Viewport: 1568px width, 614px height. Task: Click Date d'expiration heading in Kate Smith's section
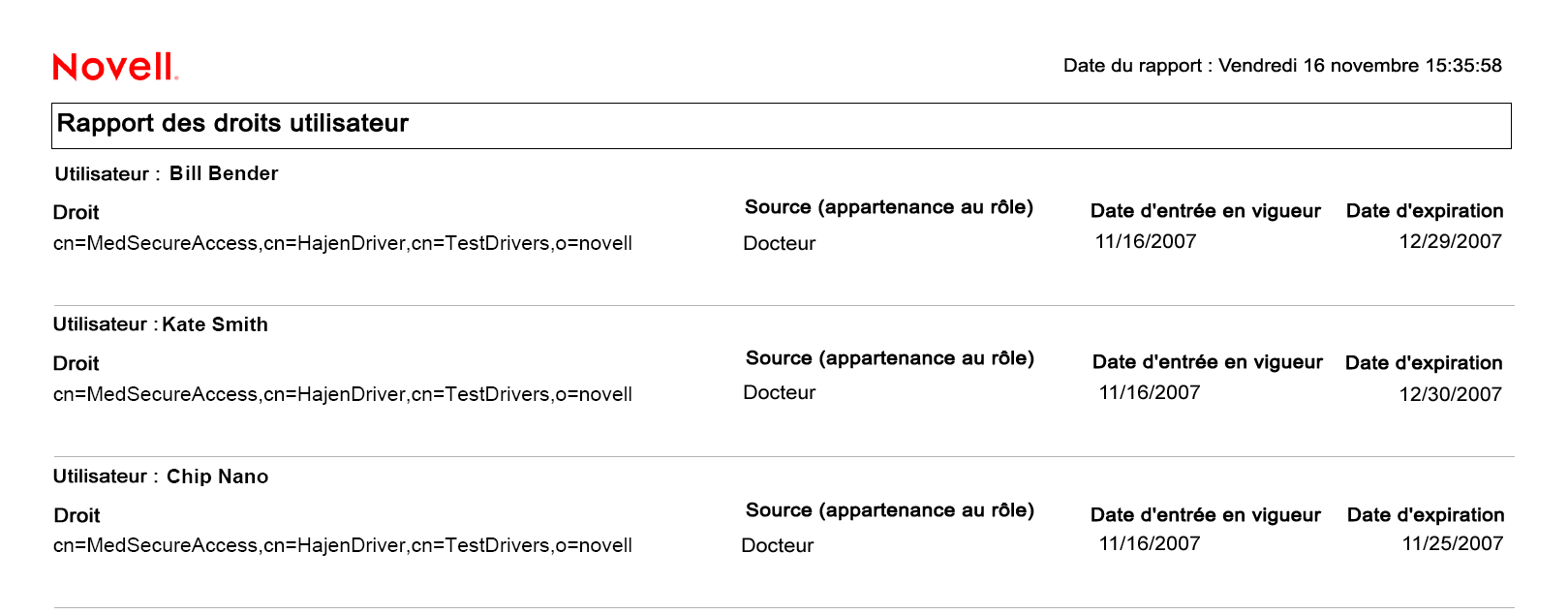coord(1424,363)
